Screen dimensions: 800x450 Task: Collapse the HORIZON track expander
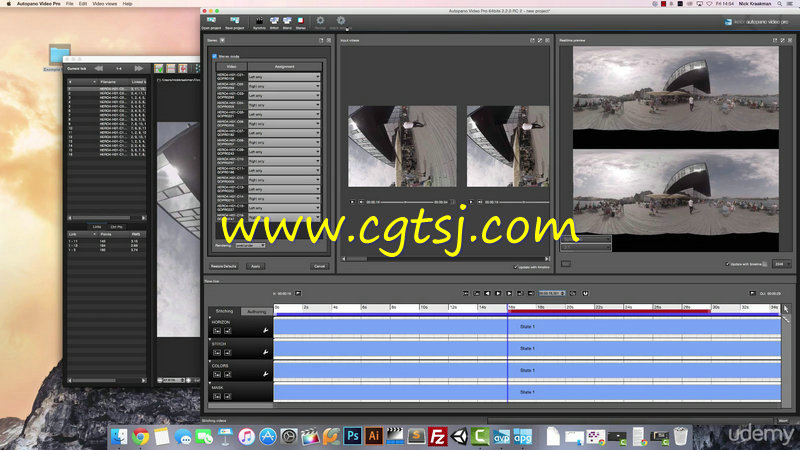(x=210, y=318)
